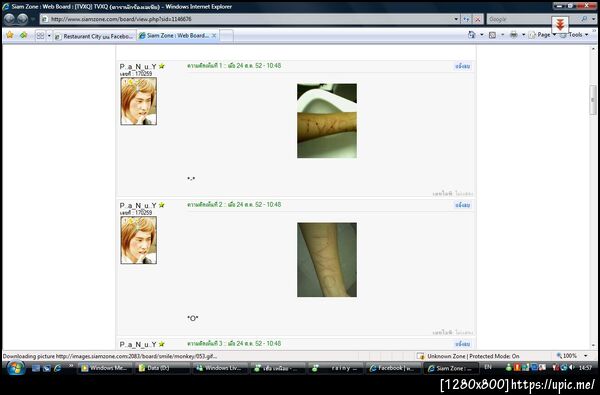Click the volume speaker tray icon
This screenshot has width=600, height=395.
571,367
